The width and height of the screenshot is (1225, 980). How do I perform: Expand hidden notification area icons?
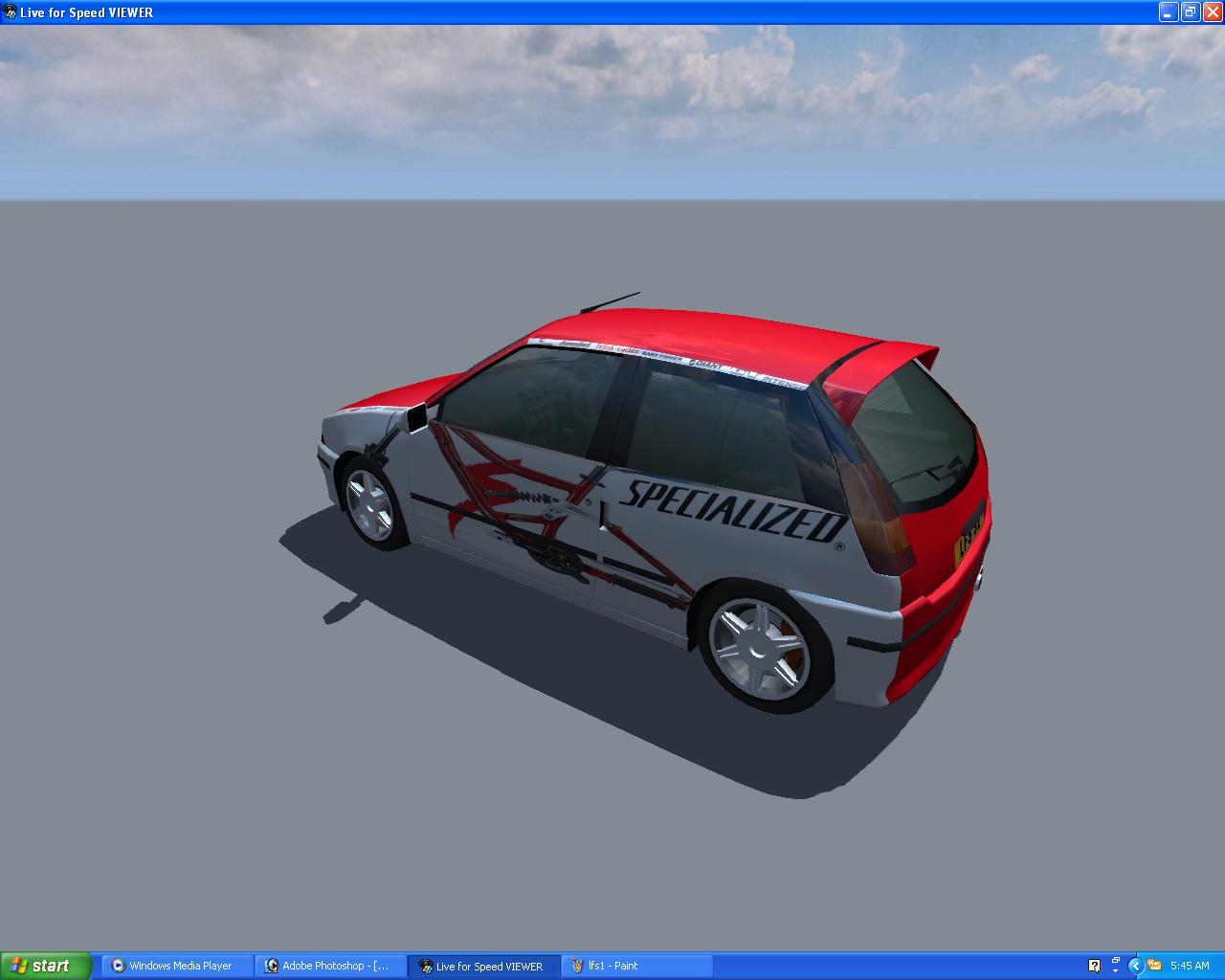coord(1137,966)
